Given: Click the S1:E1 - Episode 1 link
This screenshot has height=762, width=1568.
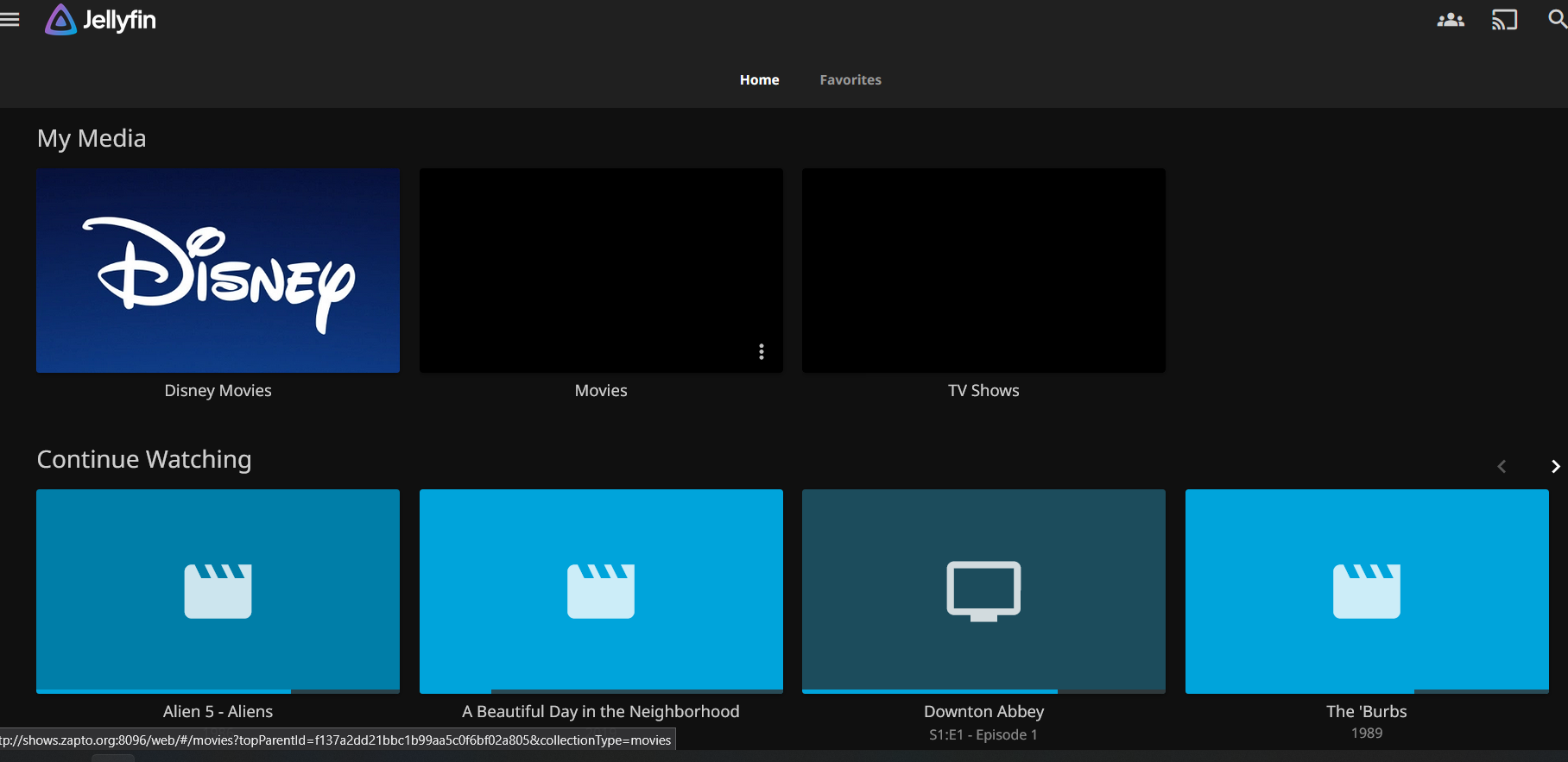Looking at the screenshot, I should point(983,734).
